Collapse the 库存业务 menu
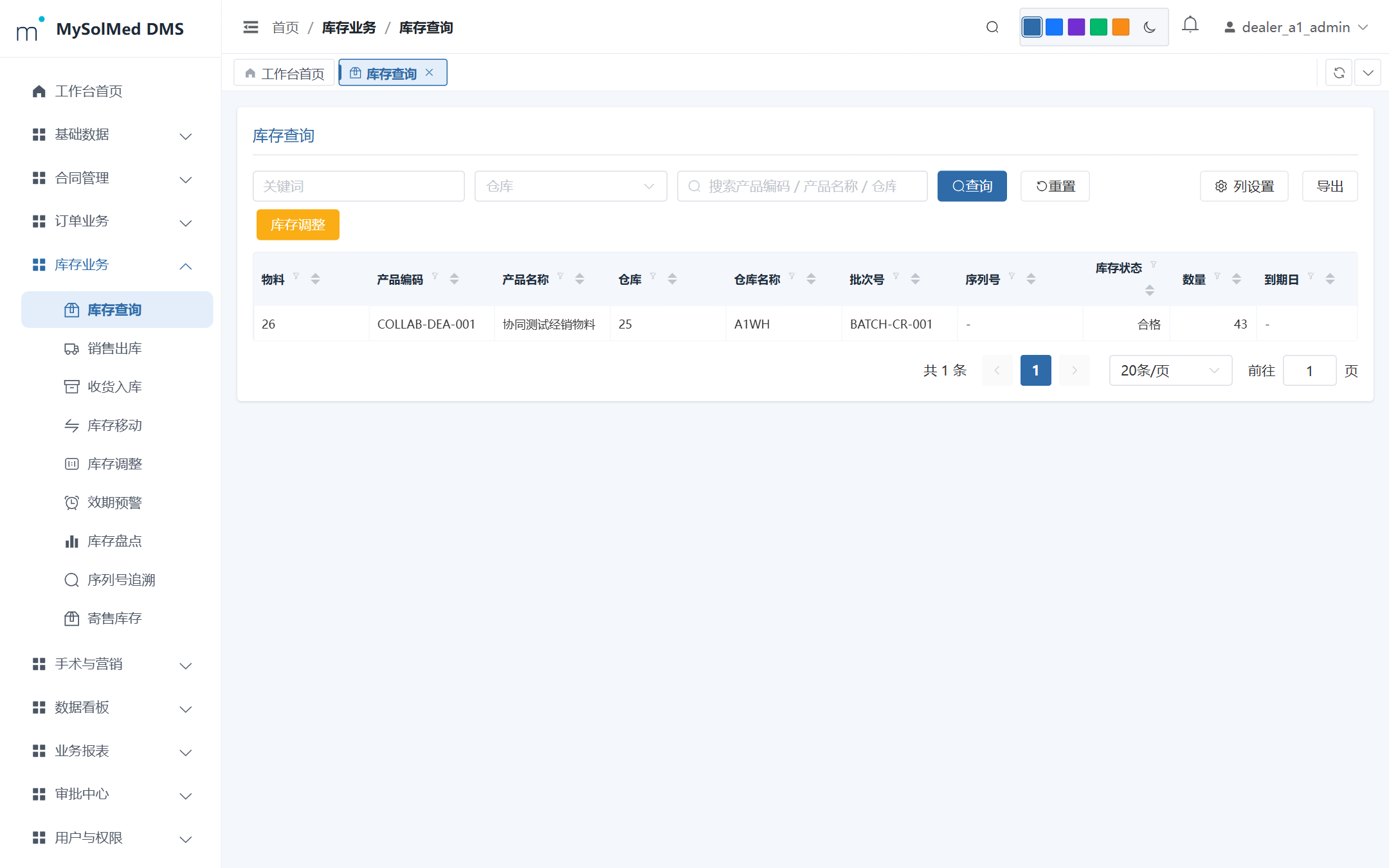This screenshot has height=868, width=1389. click(x=117, y=265)
